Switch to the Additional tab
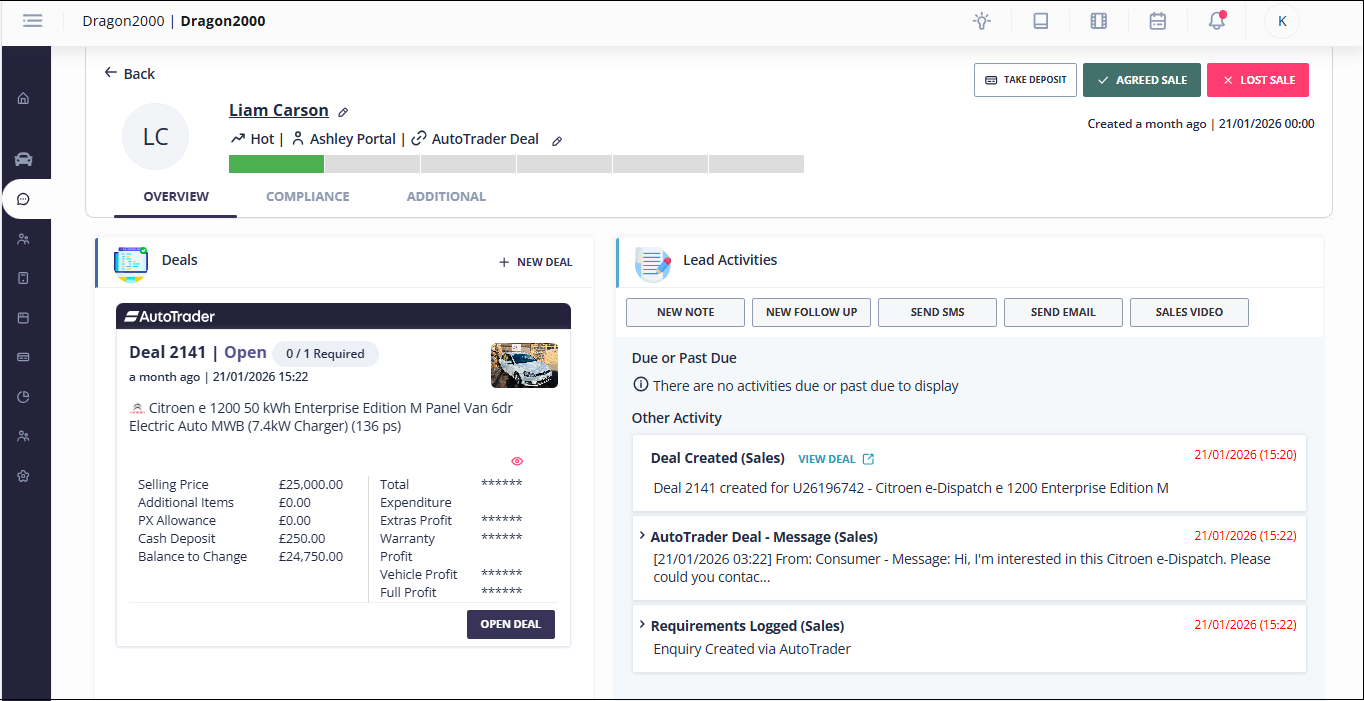This screenshot has width=1364, height=701. coord(446,197)
